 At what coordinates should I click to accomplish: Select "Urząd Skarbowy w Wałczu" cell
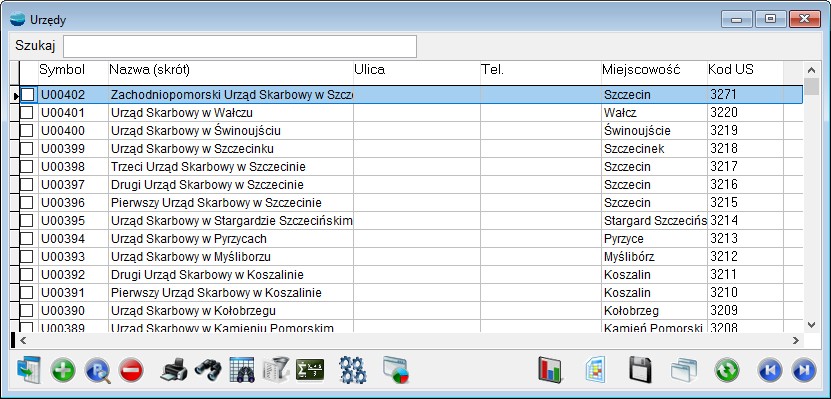231,113
